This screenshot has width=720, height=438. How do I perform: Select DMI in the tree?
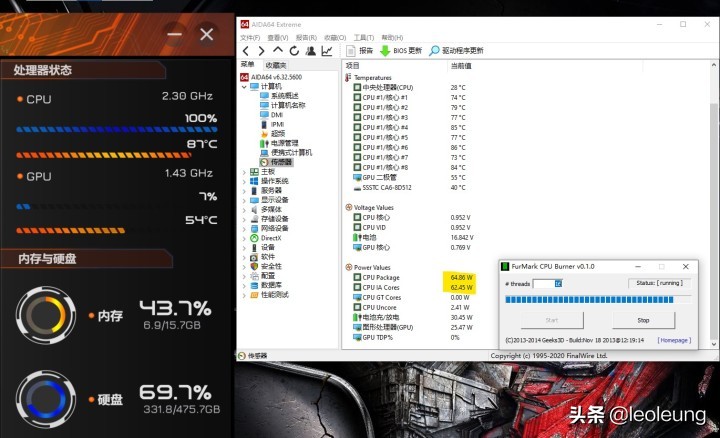click(x=271, y=115)
